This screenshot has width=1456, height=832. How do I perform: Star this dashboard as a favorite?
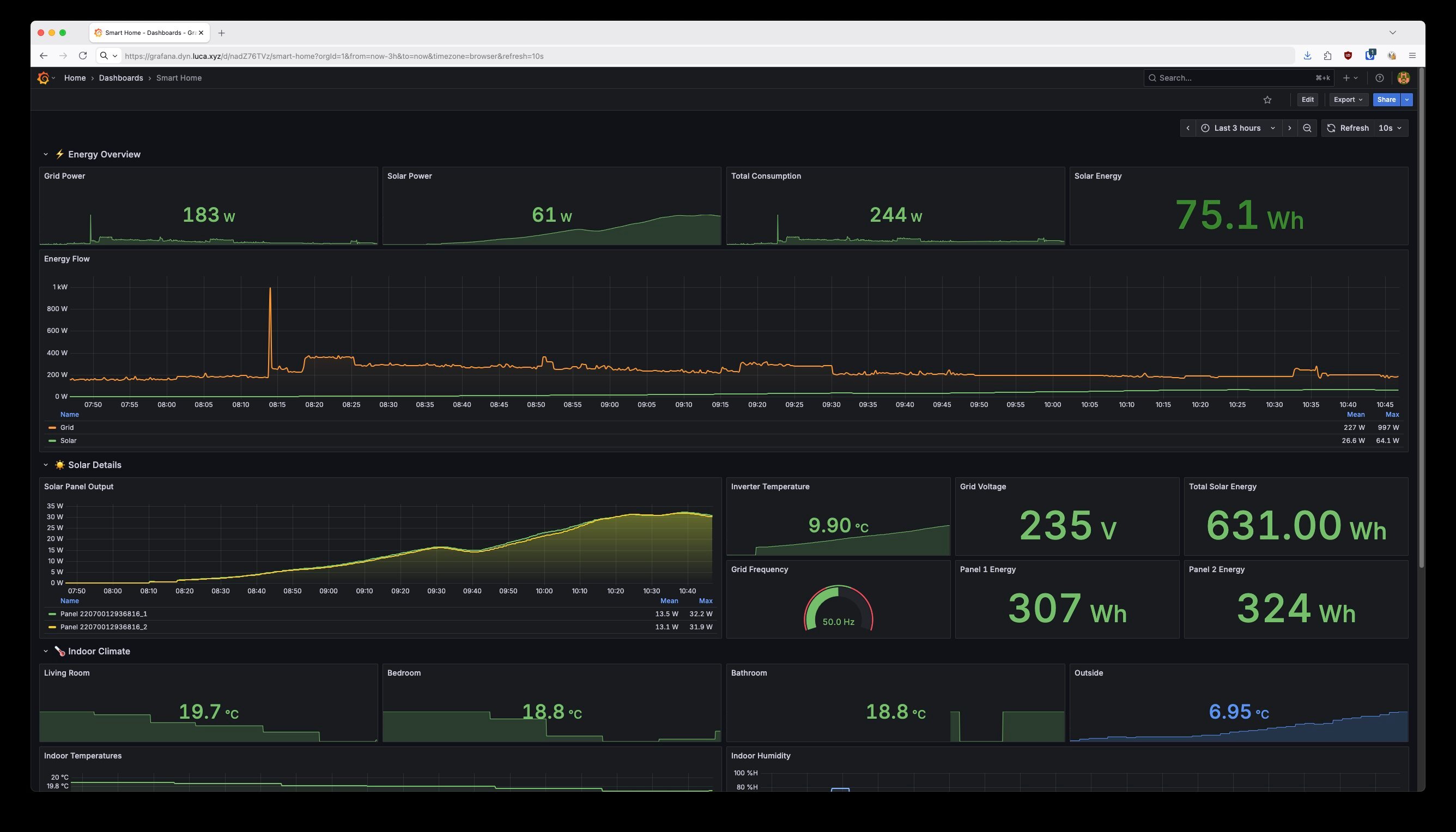click(x=1267, y=99)
